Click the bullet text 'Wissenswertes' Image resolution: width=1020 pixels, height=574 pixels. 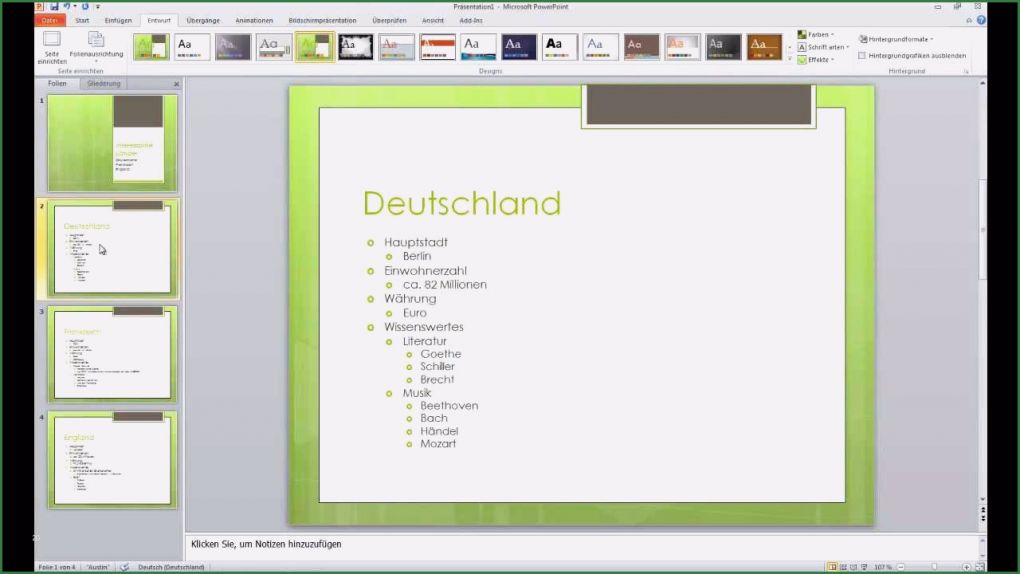(x=423, y=327)
